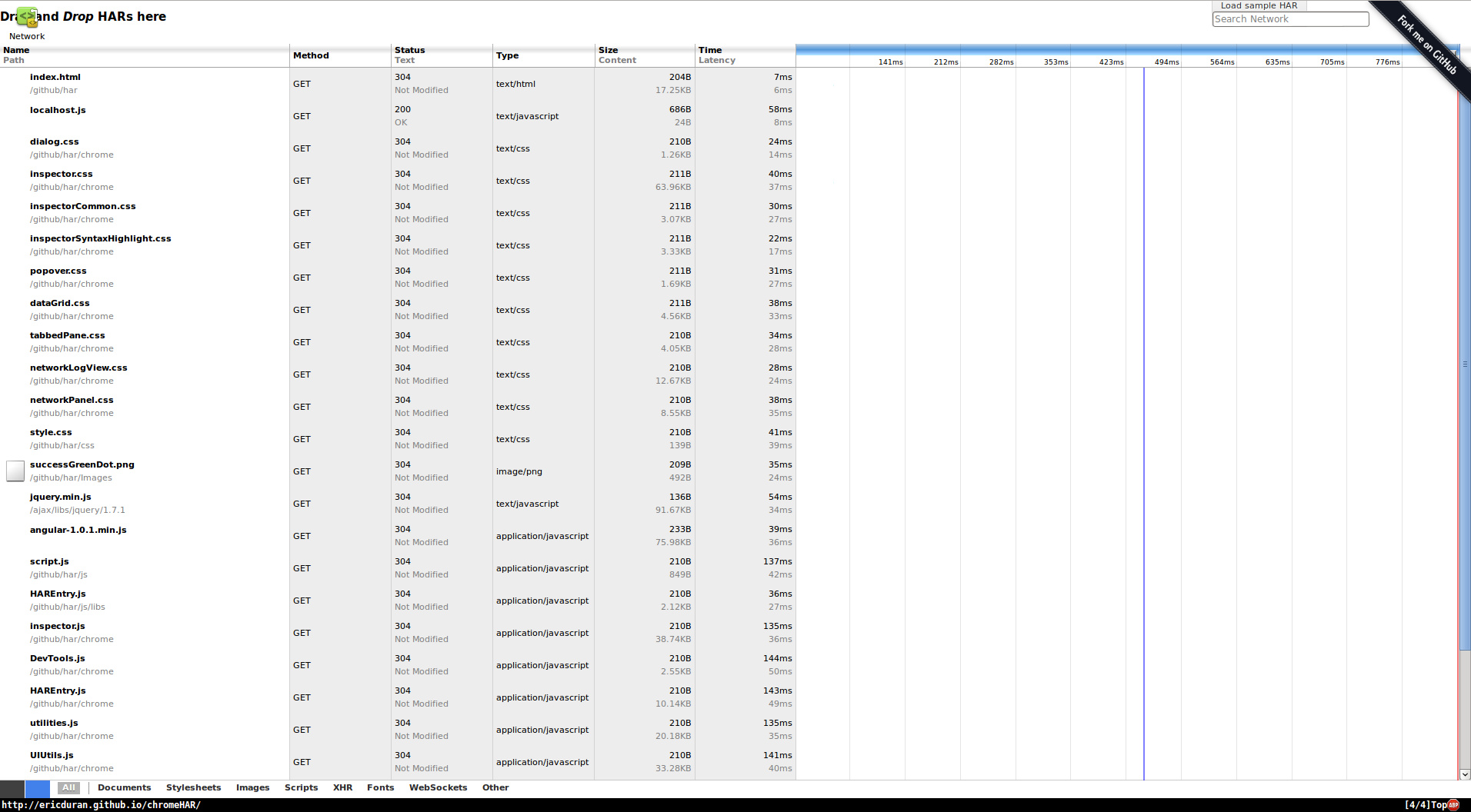
Task: Select the angular-1.0.1.min.js request
Action: tap(78, 530)
